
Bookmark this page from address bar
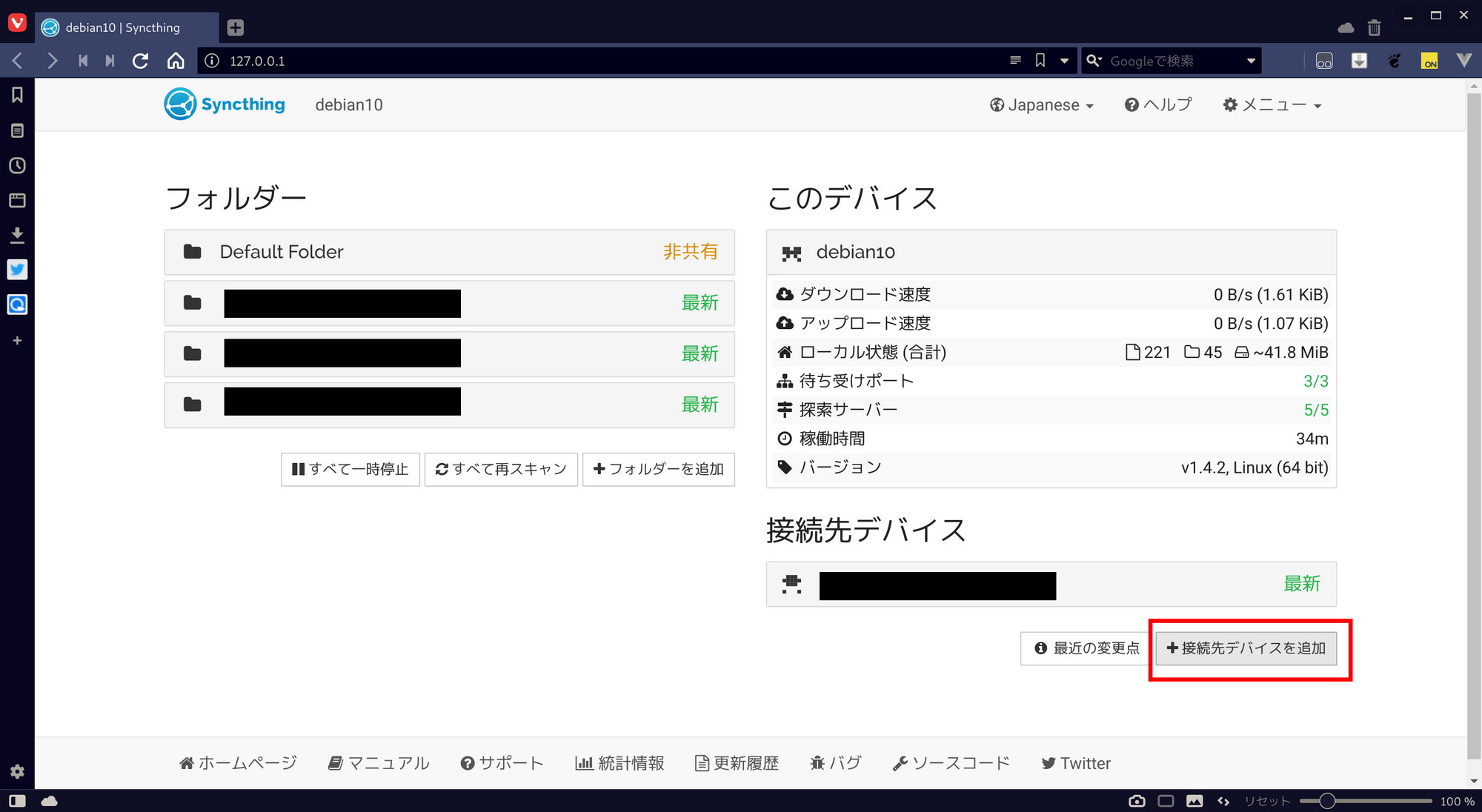point(1040,61)
